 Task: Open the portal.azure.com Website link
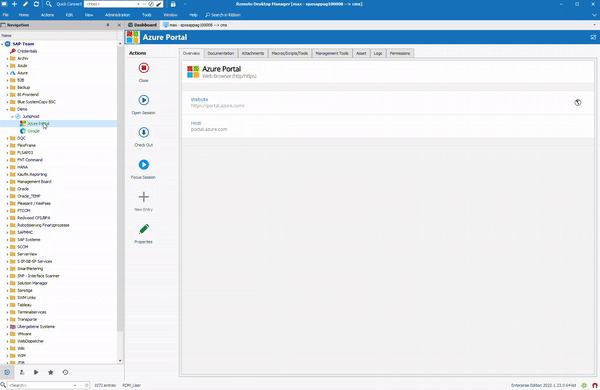pyautogui.click(x=217, y=106)
